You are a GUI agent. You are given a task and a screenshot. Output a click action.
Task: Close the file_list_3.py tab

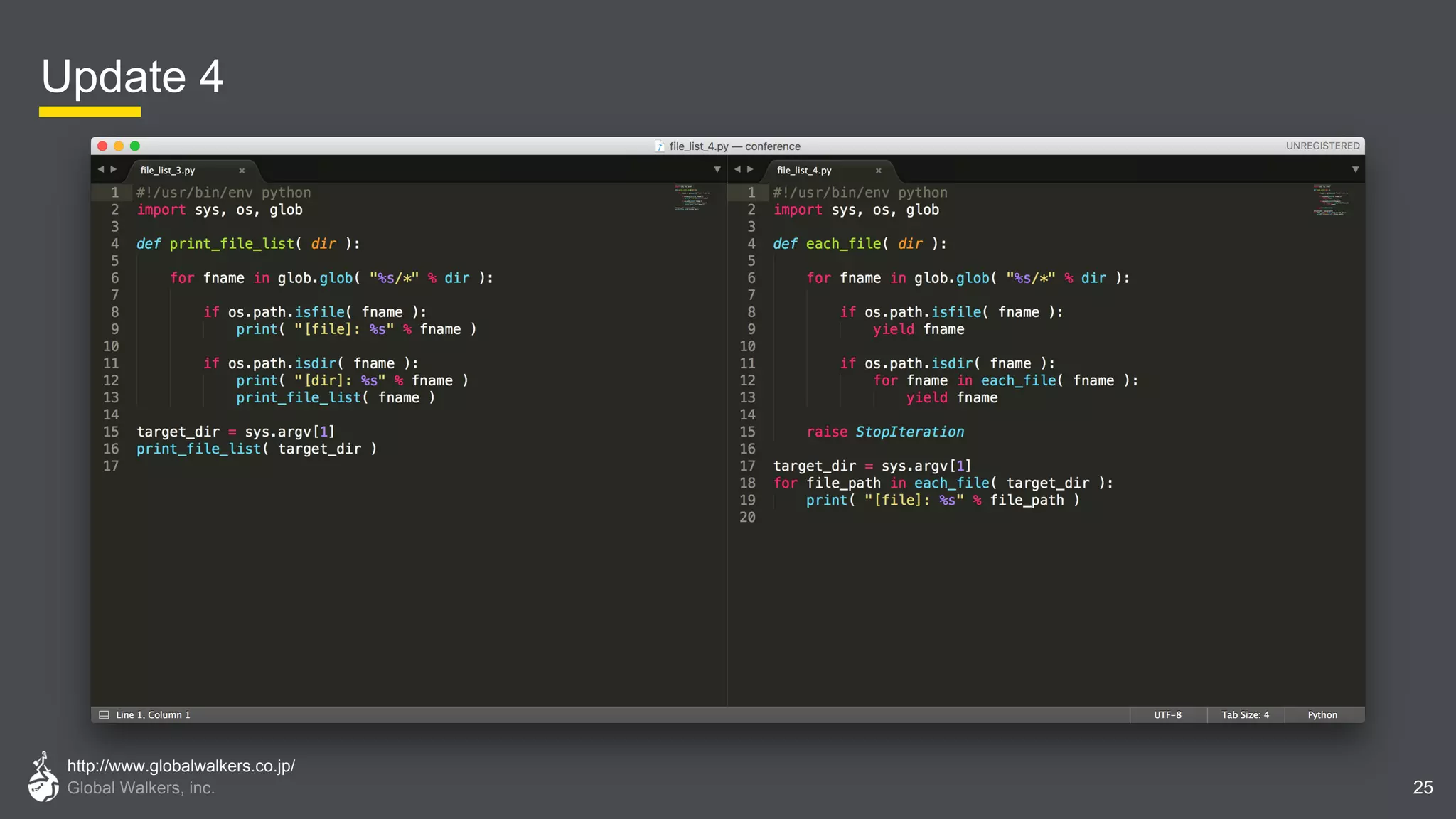point(242,171)
